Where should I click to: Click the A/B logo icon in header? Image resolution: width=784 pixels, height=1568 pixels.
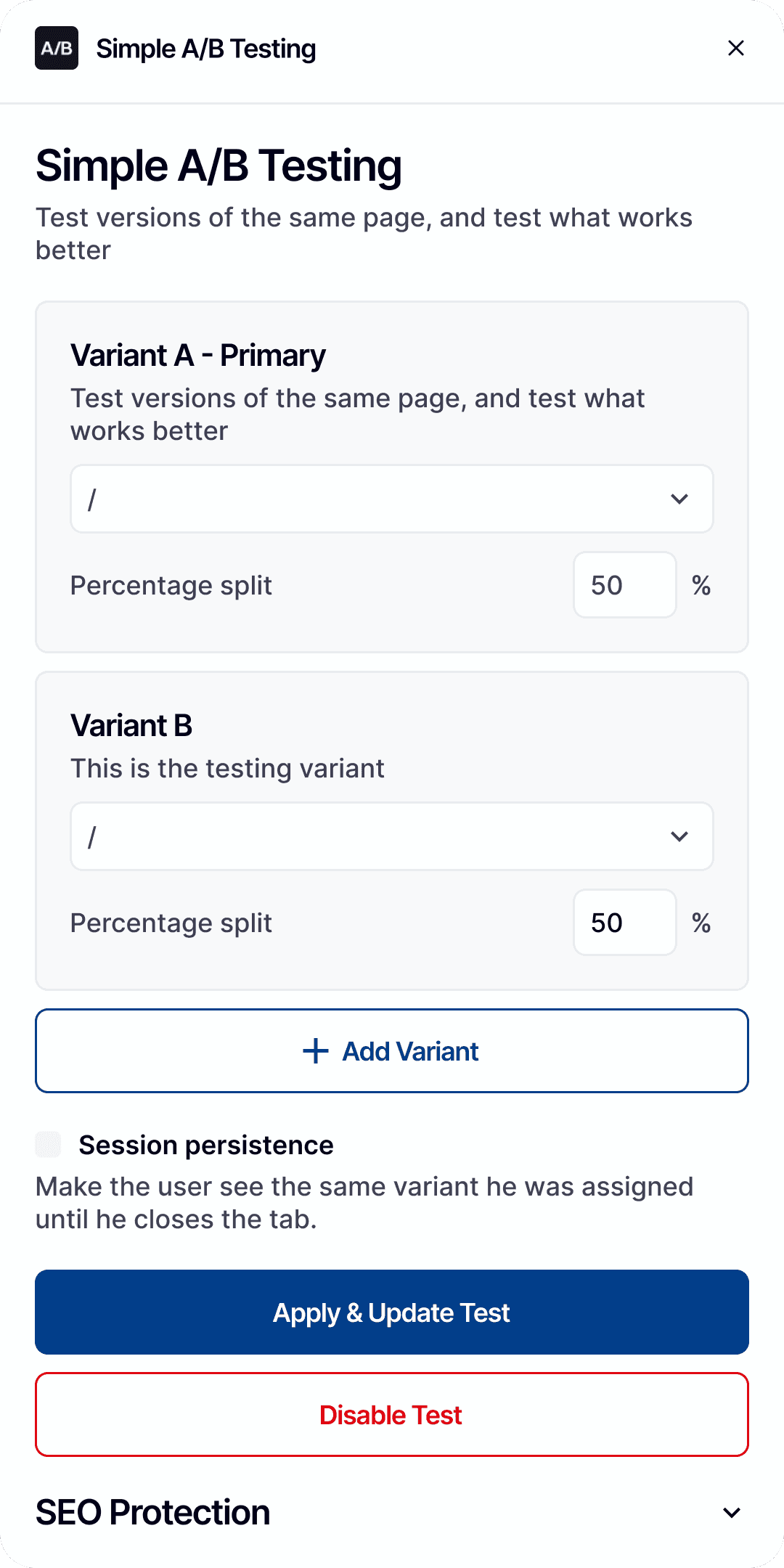click(x=57, y=48)
